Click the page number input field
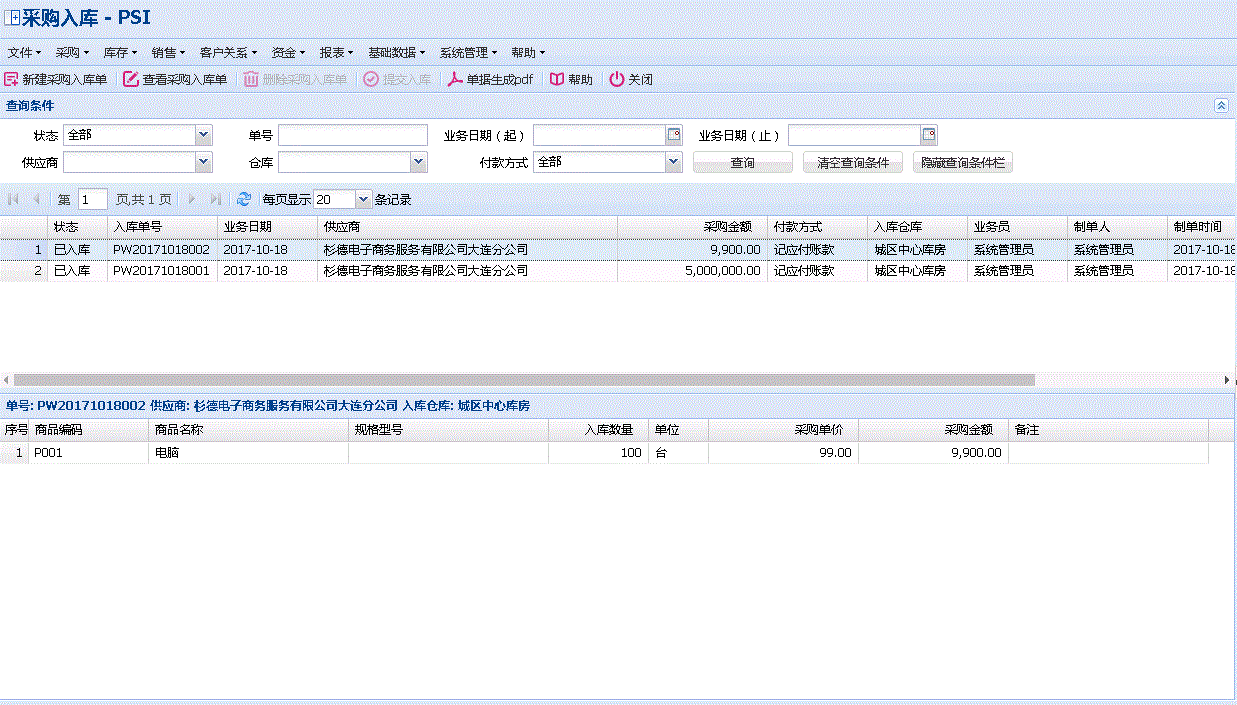This screenshot has height=705, width=1237. pos(93,199)
